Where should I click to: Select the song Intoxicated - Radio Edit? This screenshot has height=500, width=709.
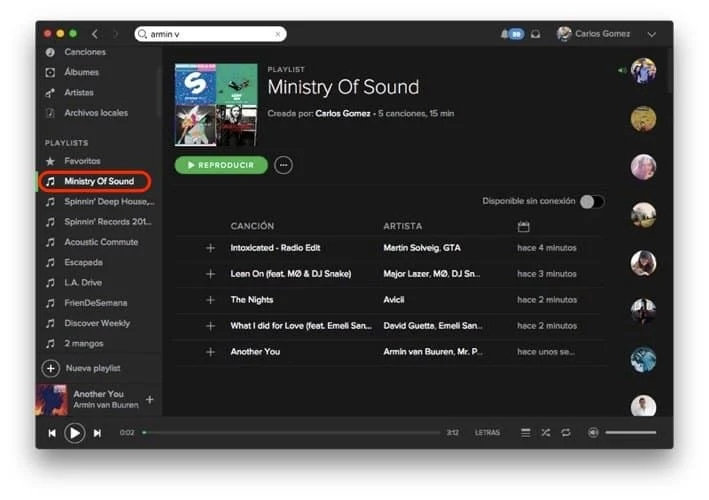pos(275,248)
